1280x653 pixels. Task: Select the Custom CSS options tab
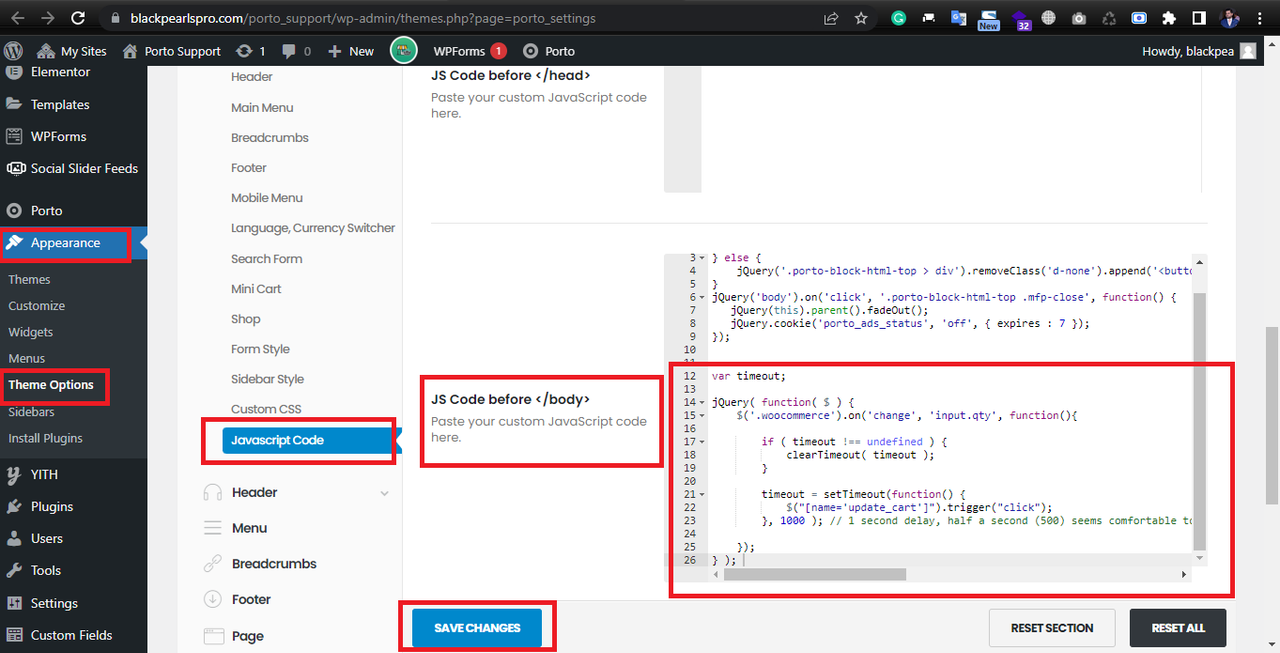click(x=266, y=409)
